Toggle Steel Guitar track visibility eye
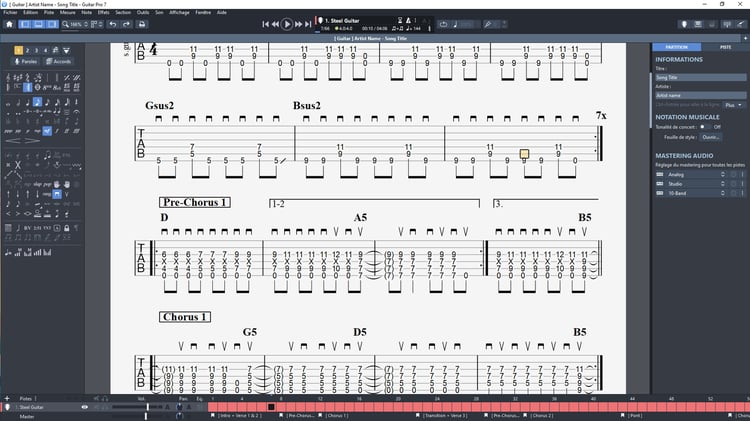 pyautogui.click(x=85, y=407)
